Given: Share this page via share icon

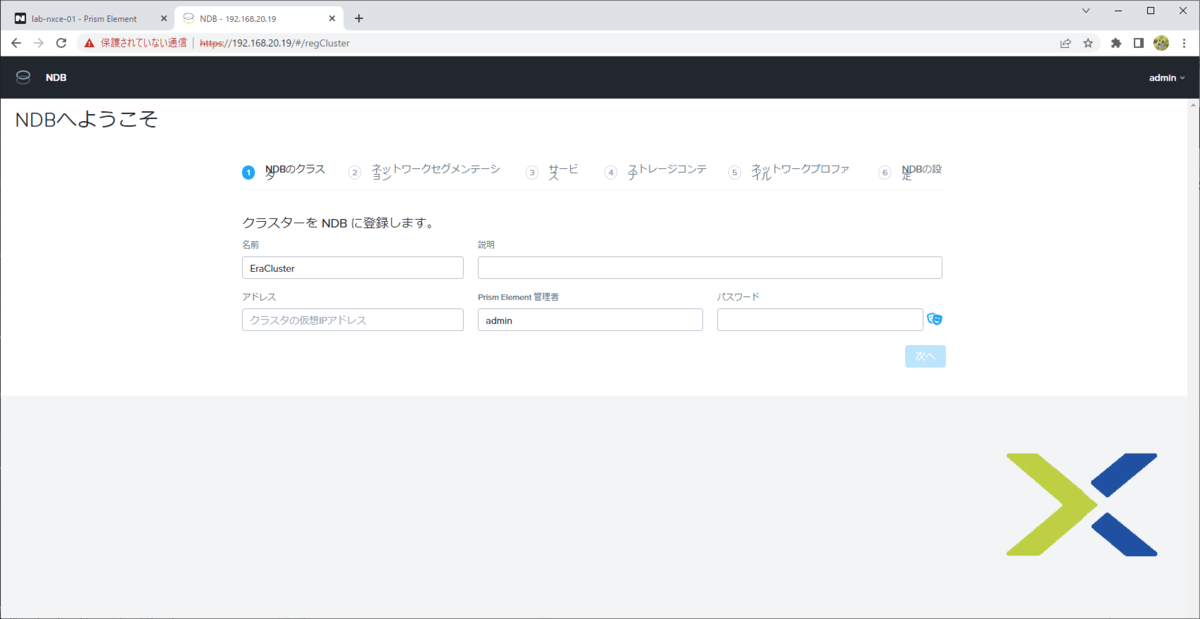Looking at the screenshot, I should click(x=1065, y=43).
